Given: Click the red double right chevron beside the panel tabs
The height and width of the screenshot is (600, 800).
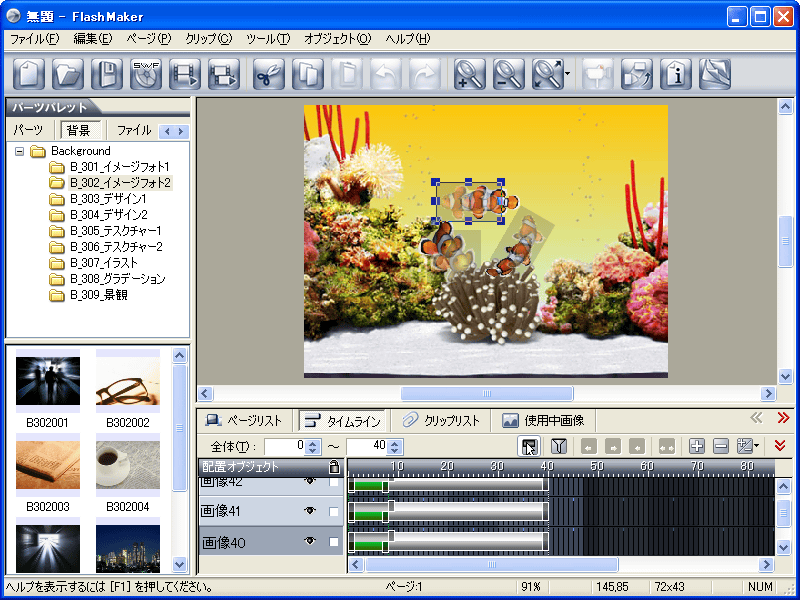Looking at the screenshot, I should [x=783, y=418].
